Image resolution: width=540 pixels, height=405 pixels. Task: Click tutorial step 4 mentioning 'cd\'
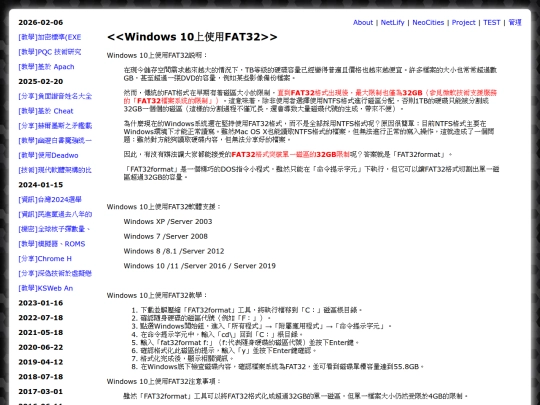(x=222, y=334)
